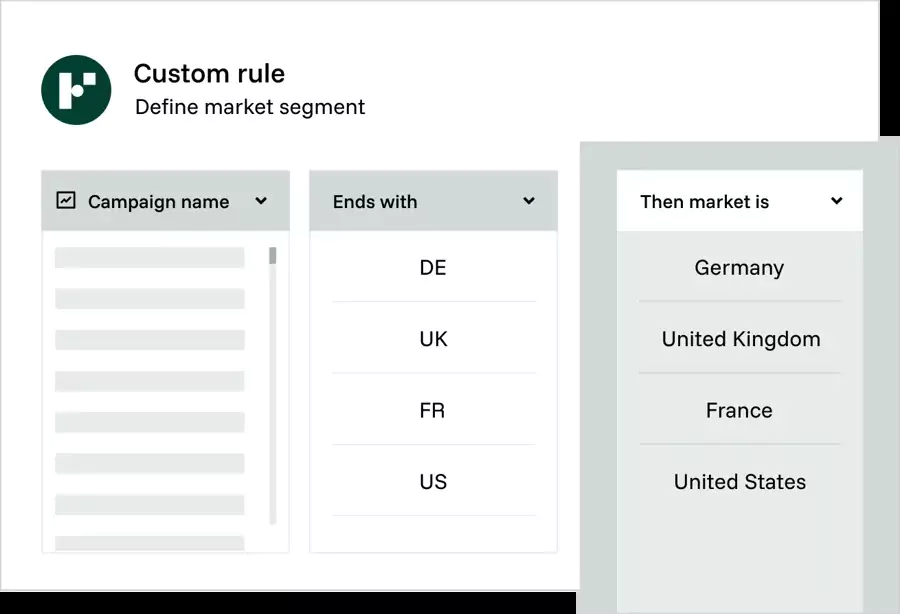Click the first placeholder campaign row

(148, 257)
